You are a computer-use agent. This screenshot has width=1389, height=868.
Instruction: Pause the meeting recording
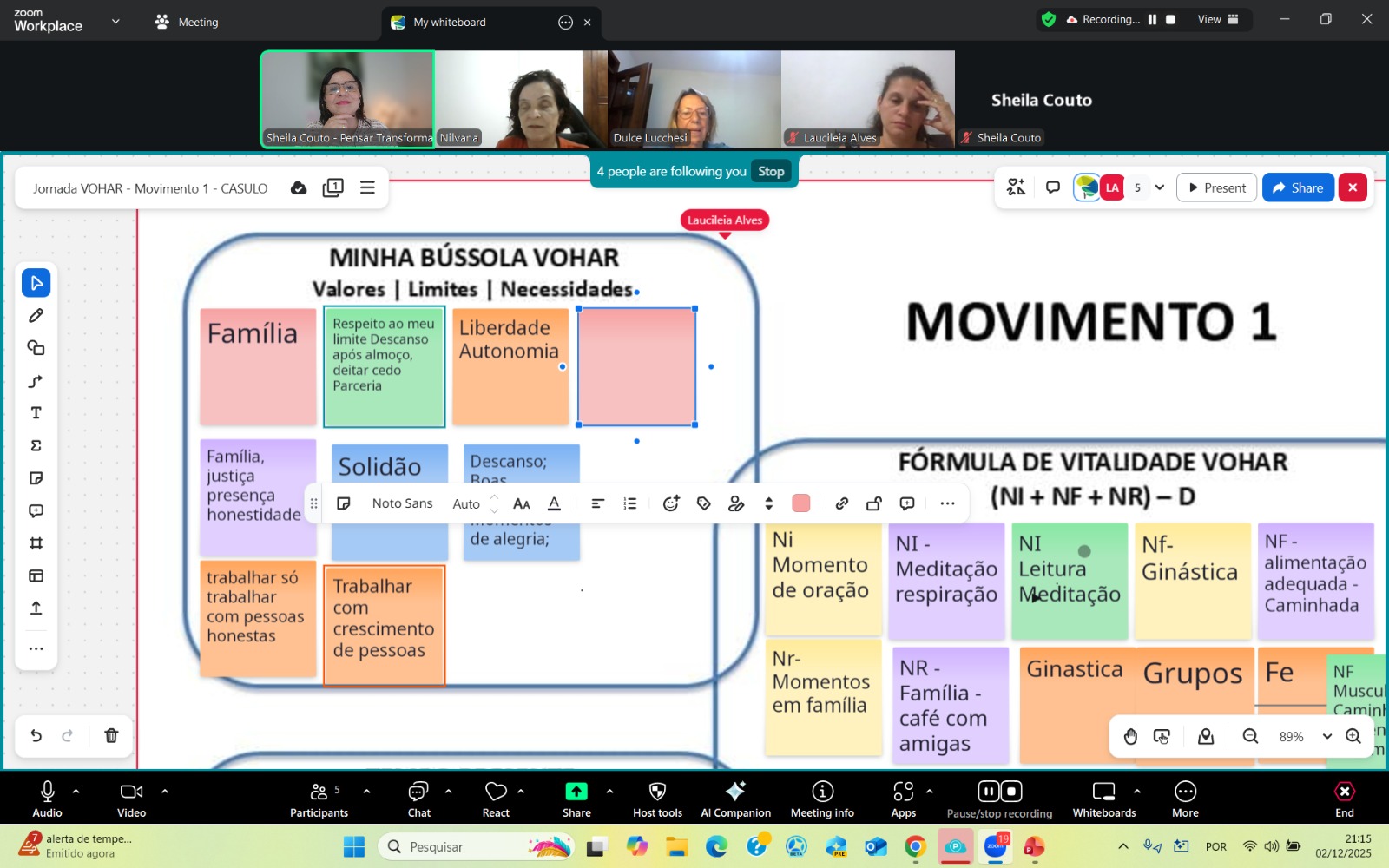coord(1152,20)
